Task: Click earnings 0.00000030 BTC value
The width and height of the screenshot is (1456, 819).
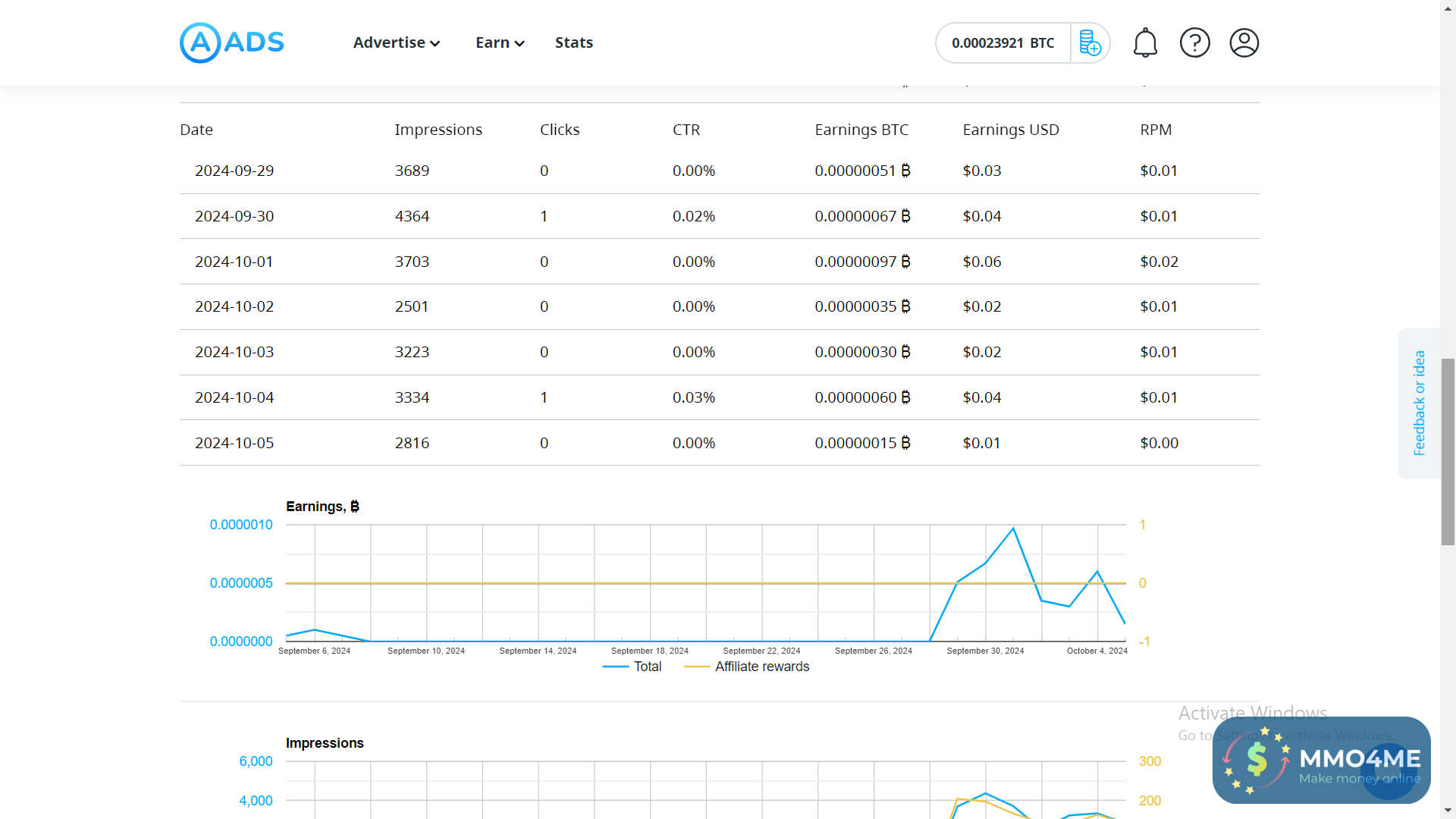Action: pyautogui.click(x=862, y=352)
